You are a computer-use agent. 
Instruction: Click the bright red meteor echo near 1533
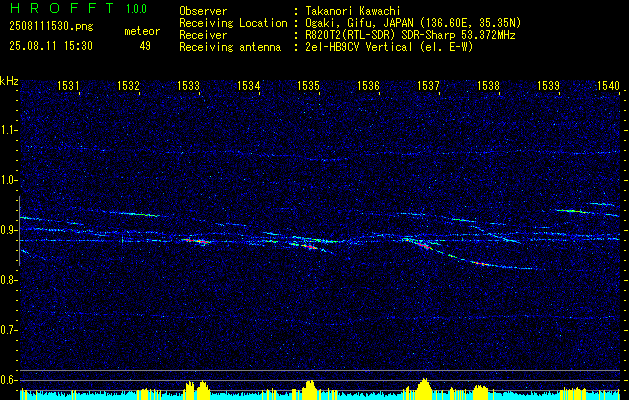click(x=195, y=241)
